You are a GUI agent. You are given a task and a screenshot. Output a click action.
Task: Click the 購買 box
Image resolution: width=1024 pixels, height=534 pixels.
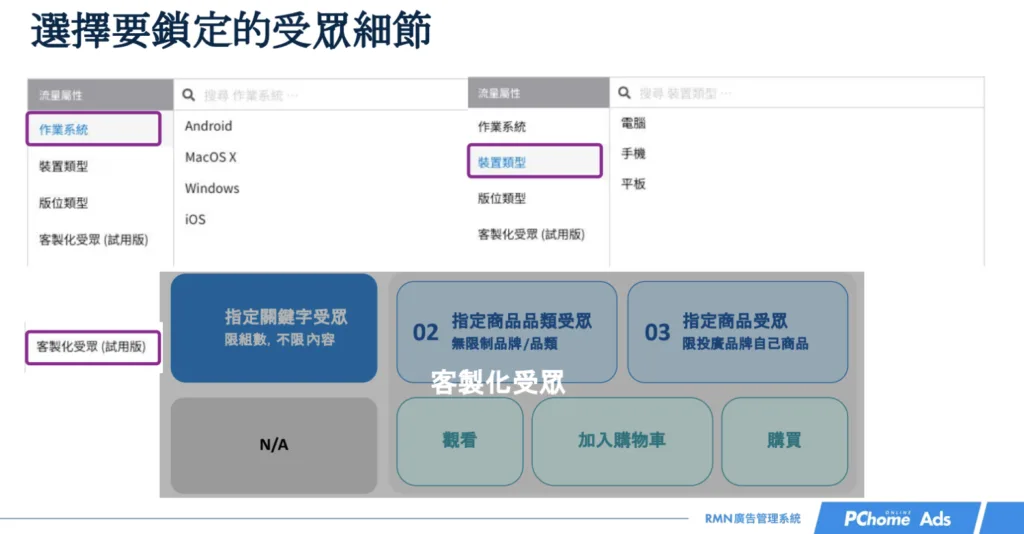click(784, 441)
